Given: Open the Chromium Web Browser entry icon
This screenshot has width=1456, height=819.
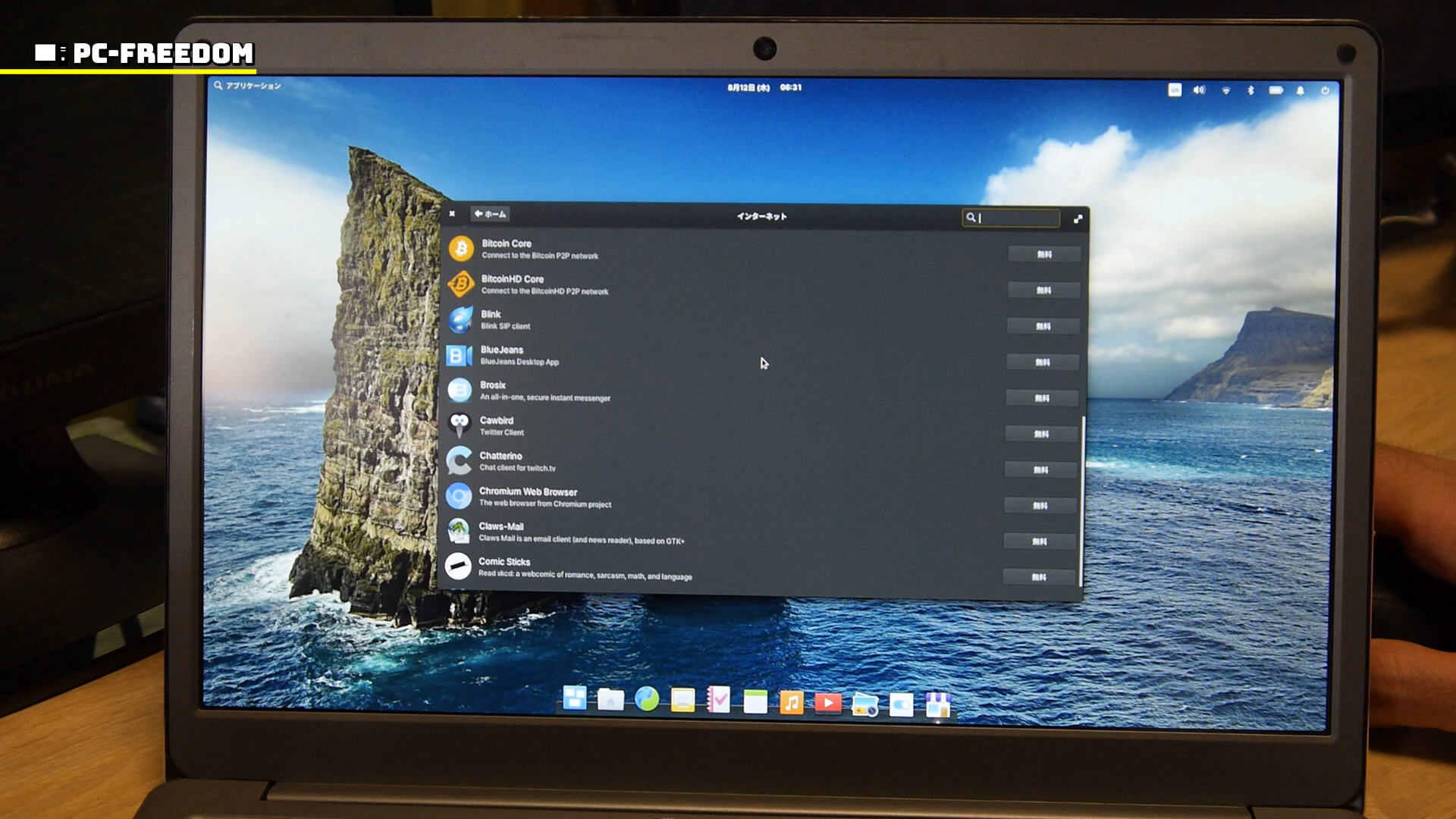Looking at the screenshot, I should pyautogui.click(x=459, y=496).
